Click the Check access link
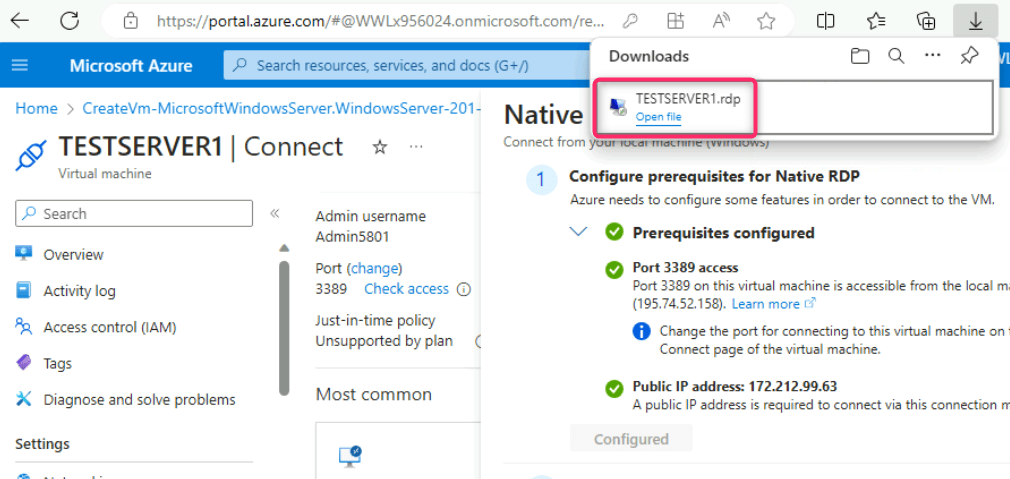 (406, 289)
